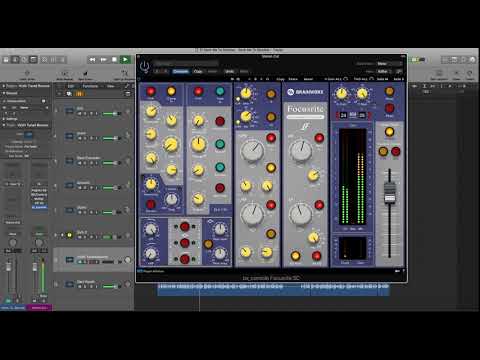Screen dimensions: 480x360
Task: Click the yellow-lit button on the sixth track header
Action: (69, 235)
